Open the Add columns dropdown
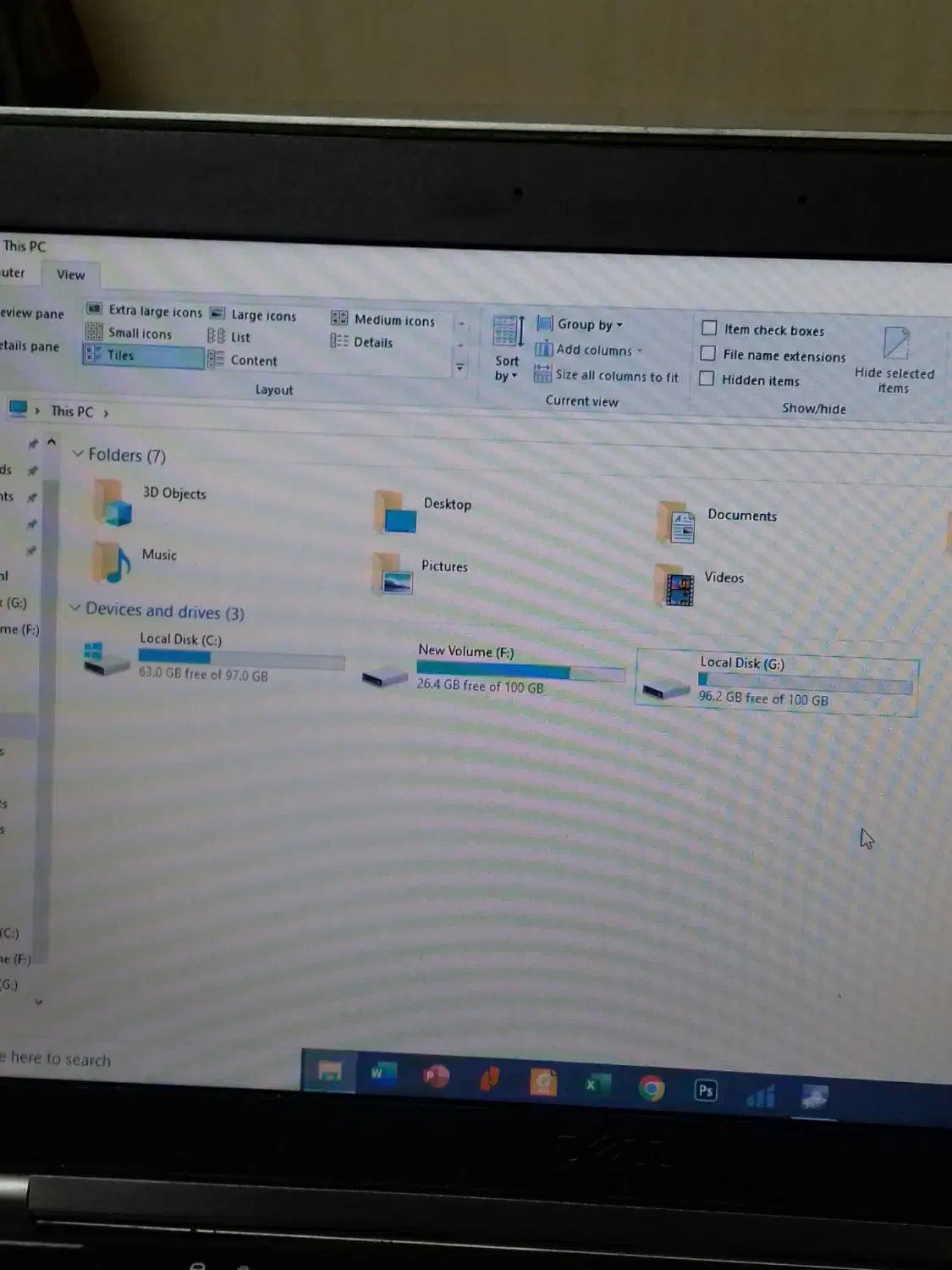The width and height of the screenshot is (952, 1270). click(x=589, y=350)
